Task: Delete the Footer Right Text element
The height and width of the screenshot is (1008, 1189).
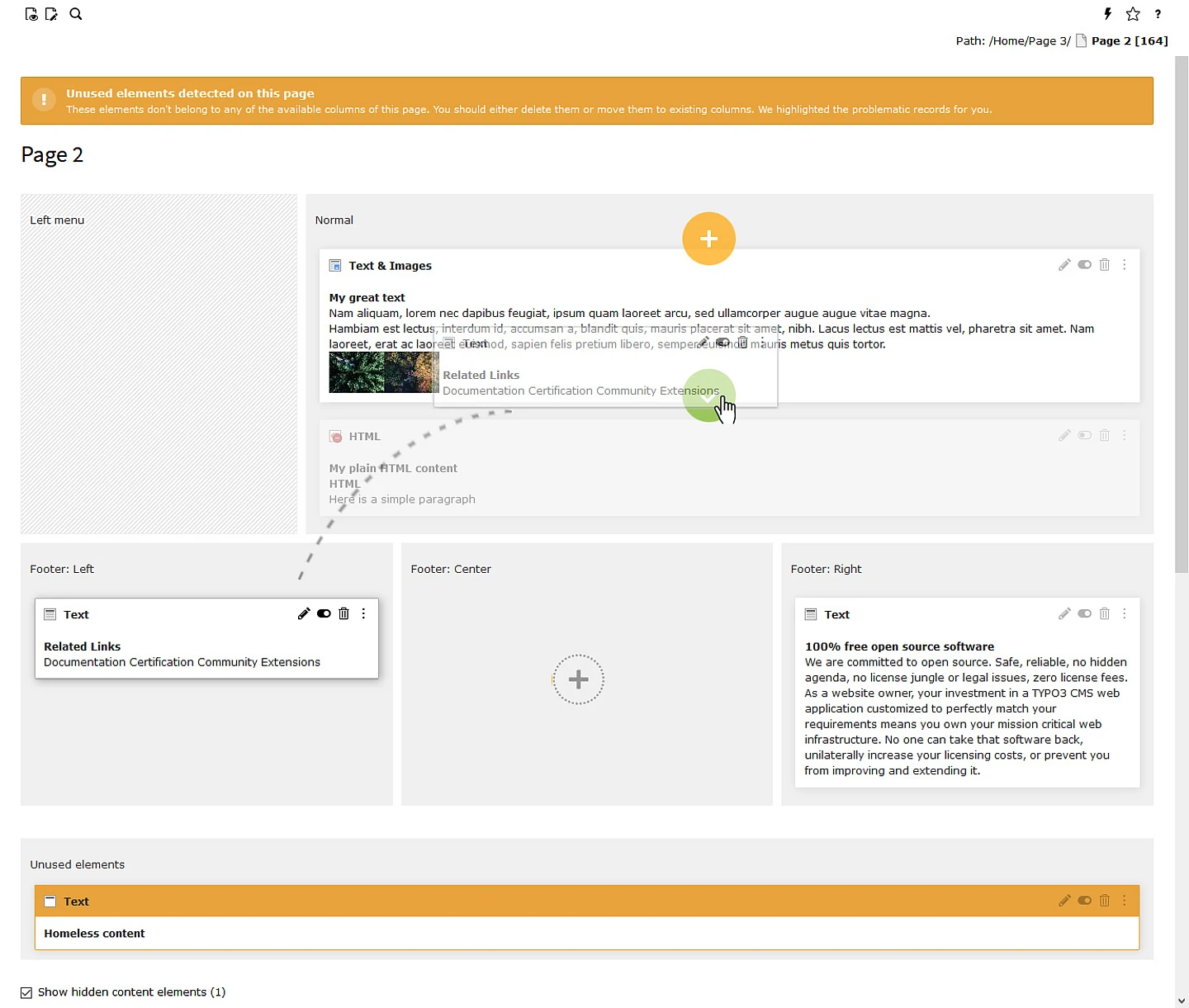Action: pyautogui.click(x=1104, y=613)
